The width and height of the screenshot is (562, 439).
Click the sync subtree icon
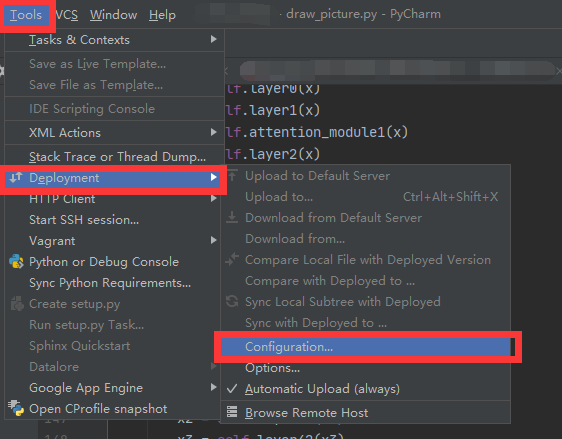232,301
